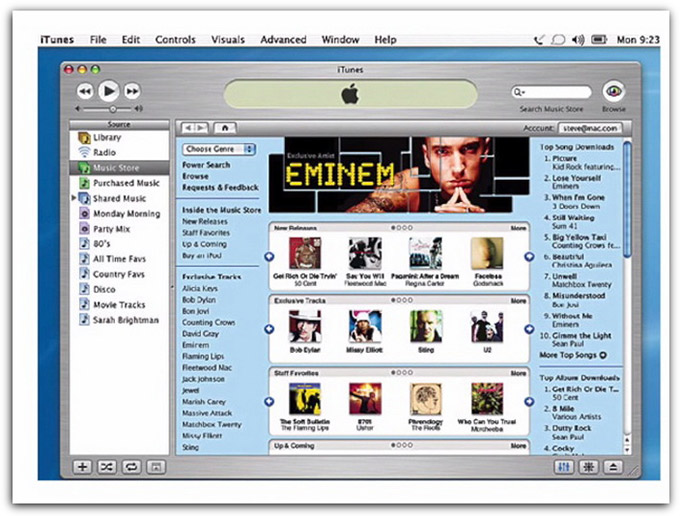
Task: Click the add playlist plus button
Action: (82, 467)
